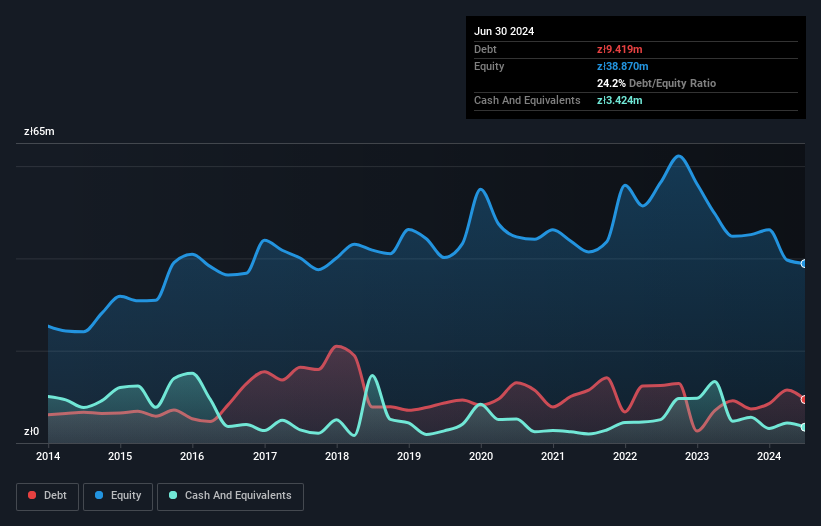
Task: Click the 2017 x-axis label
Action: click(x=265, y=456)
